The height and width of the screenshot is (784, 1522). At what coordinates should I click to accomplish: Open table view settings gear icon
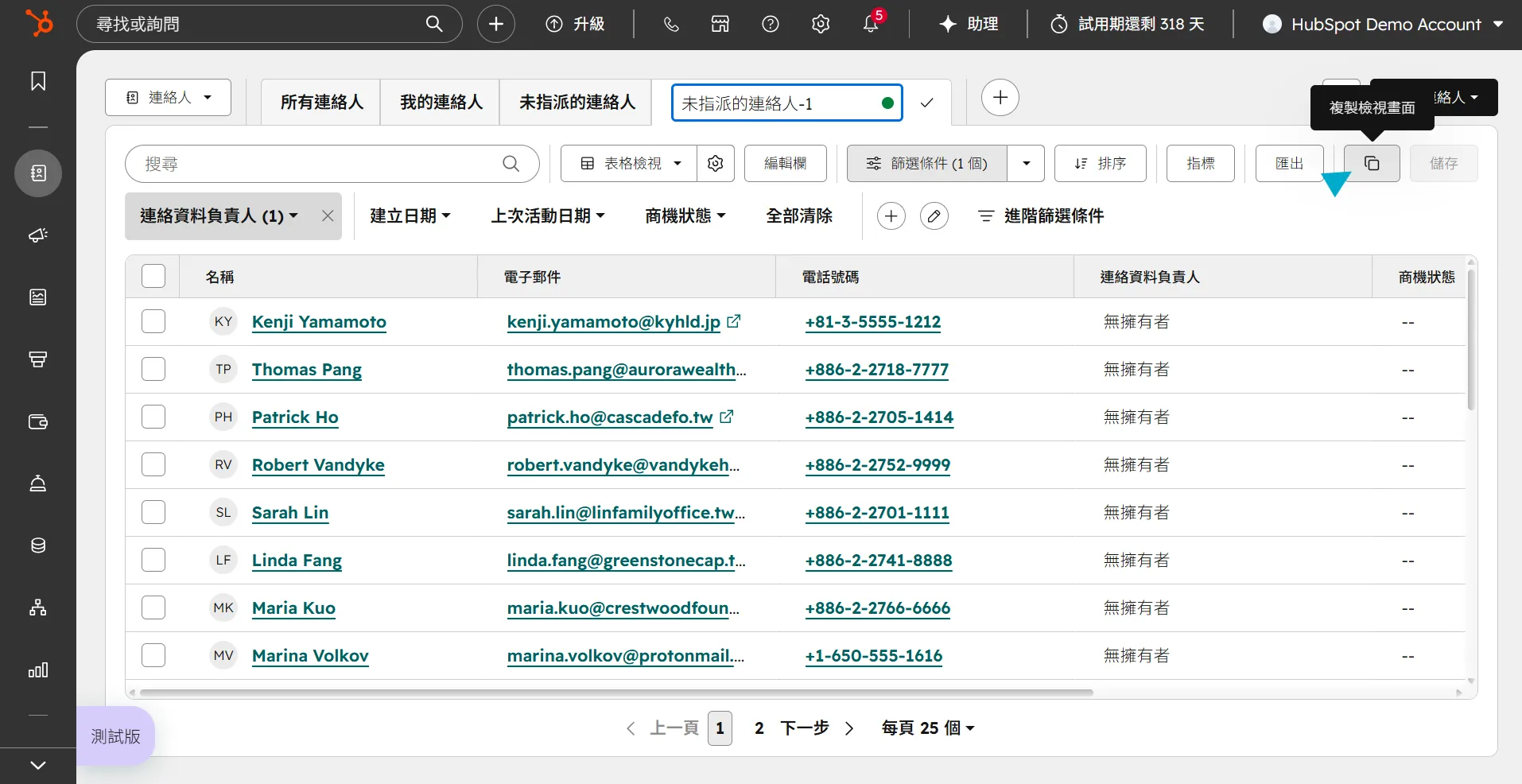coord(716,163)
